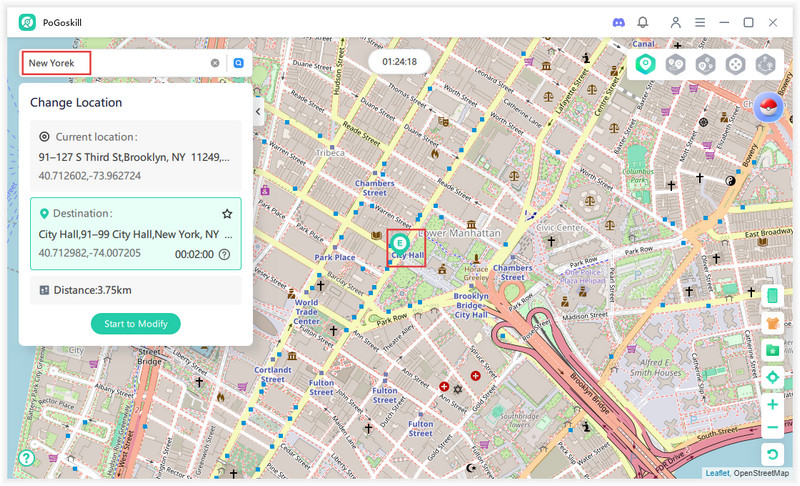The image size is (800, 486).
Task: Select the multi-spot route mode icon
Action: [705, 64]
